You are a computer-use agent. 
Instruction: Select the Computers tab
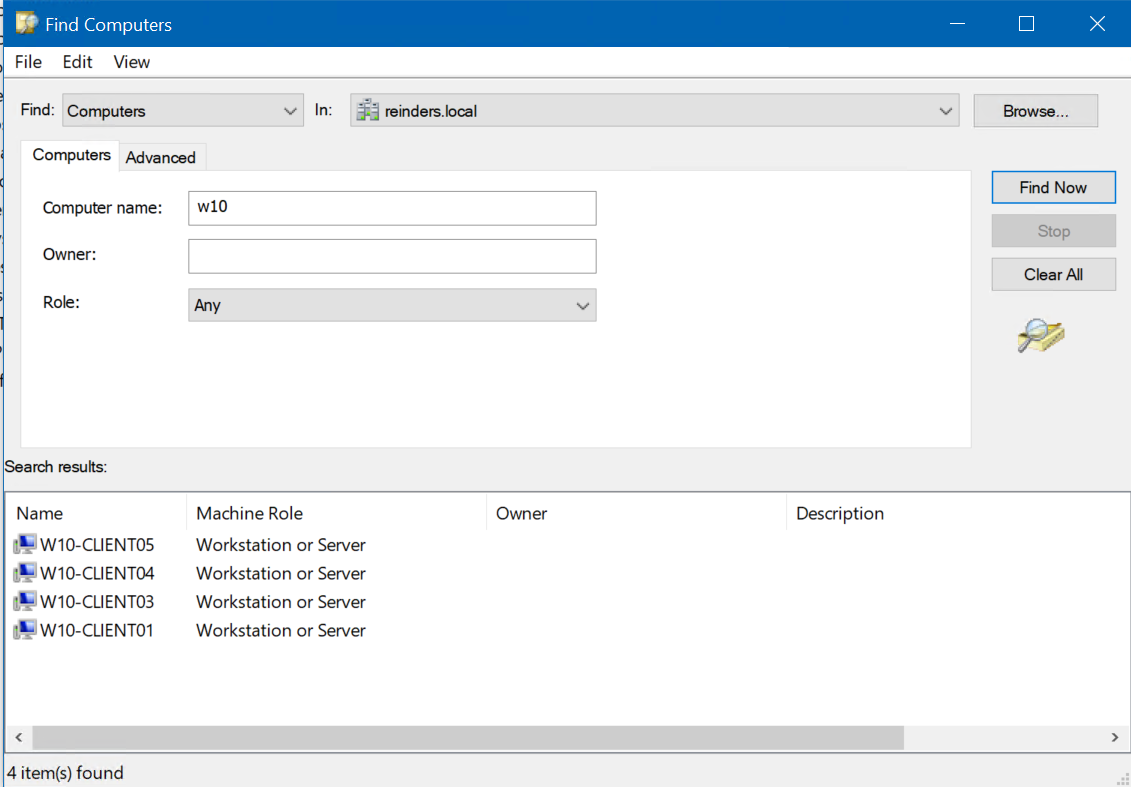(x=71, y=155)
